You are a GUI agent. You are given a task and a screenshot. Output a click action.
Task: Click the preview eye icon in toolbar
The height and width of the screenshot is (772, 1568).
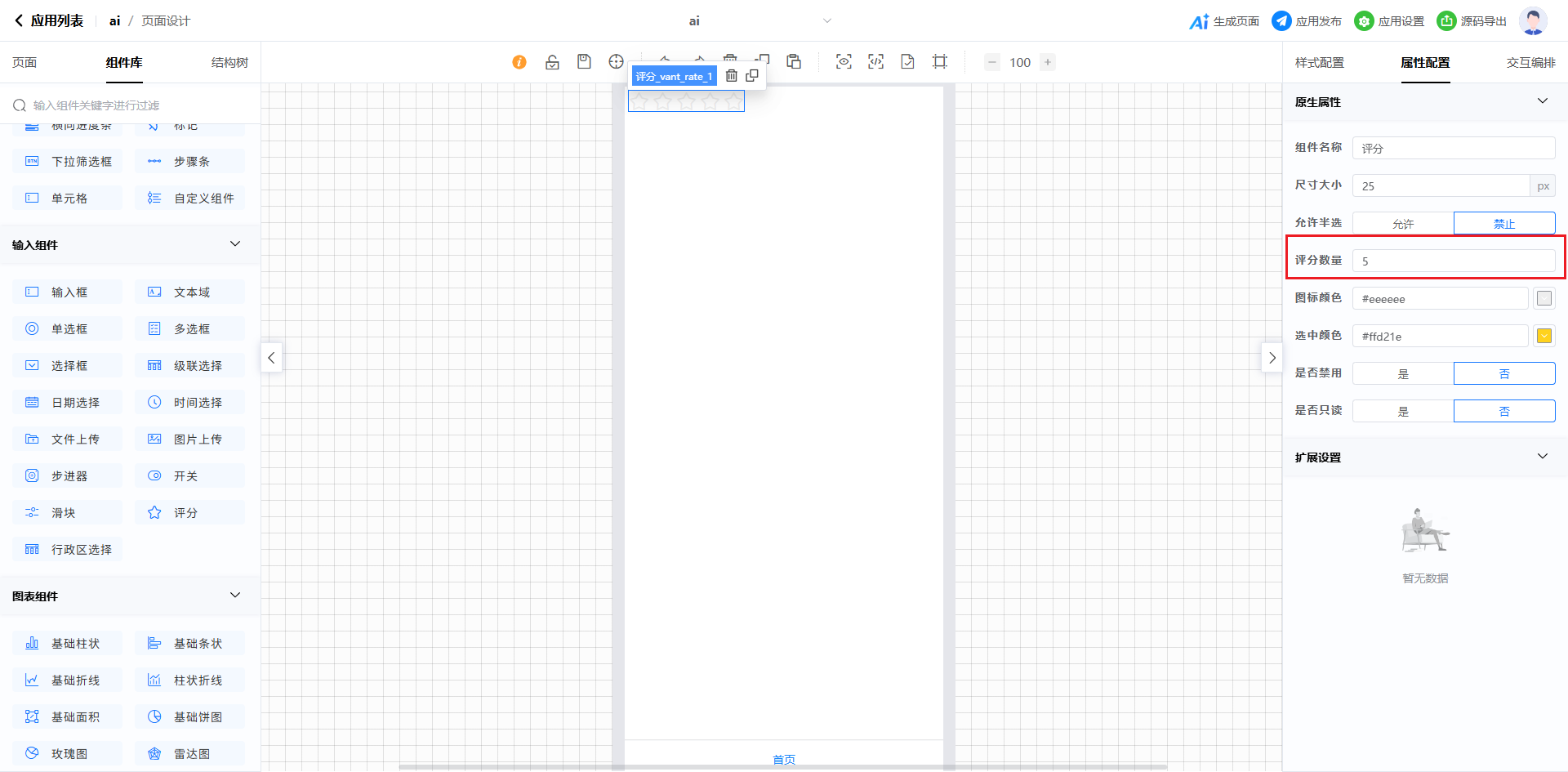(844, 62)
